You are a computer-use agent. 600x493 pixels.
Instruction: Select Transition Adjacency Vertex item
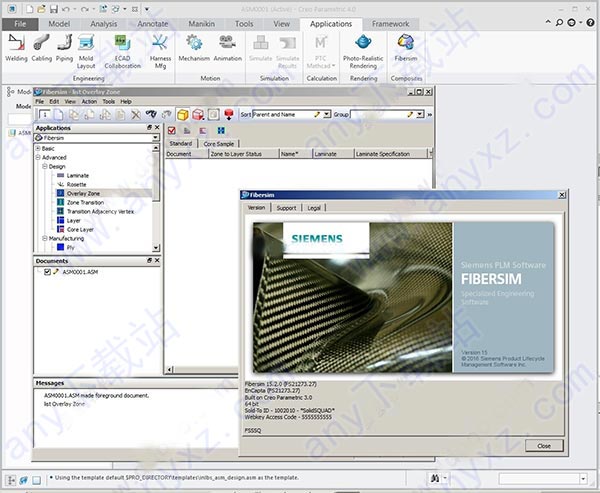100,212
